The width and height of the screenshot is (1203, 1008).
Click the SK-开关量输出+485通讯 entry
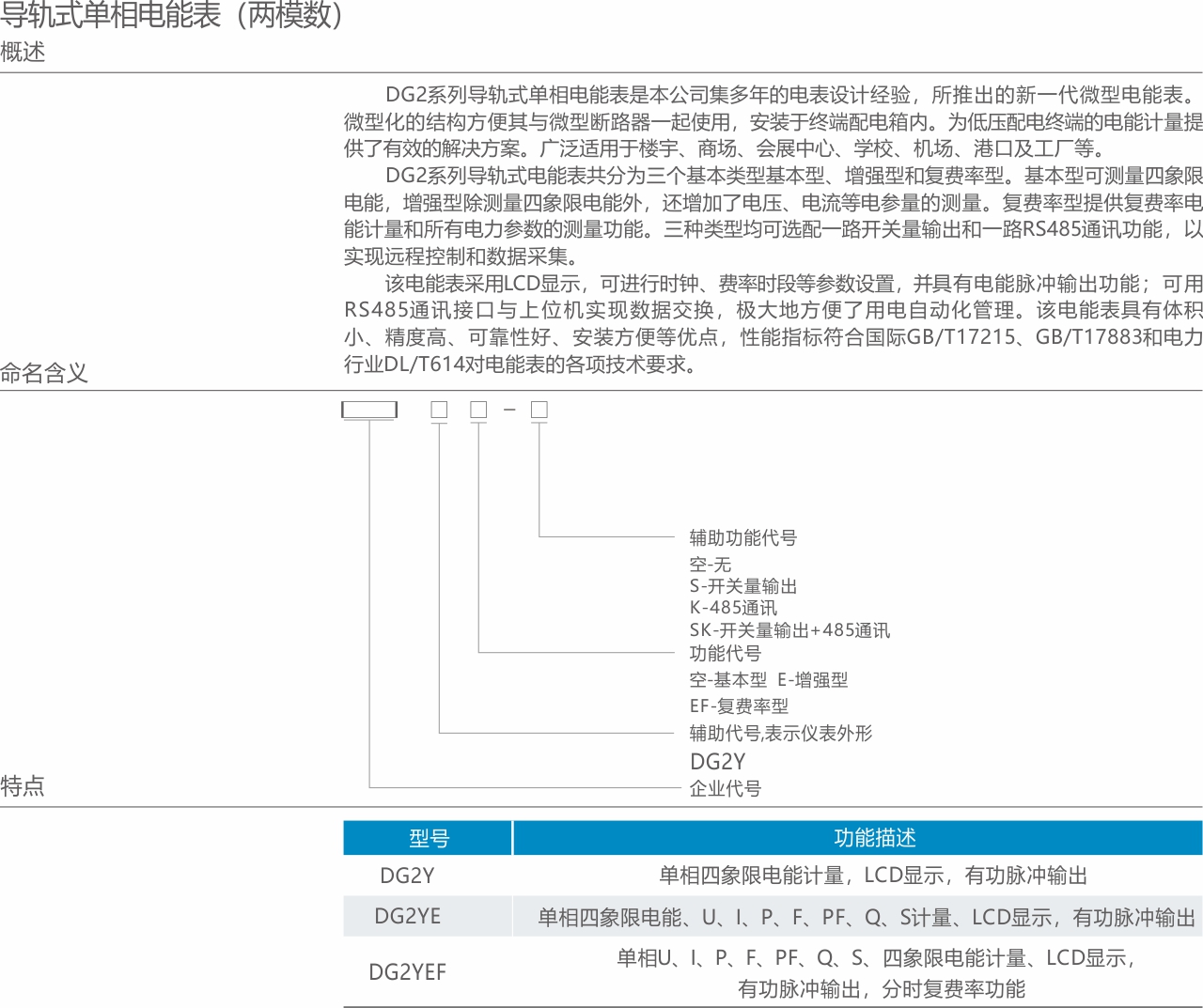point(789,630)
